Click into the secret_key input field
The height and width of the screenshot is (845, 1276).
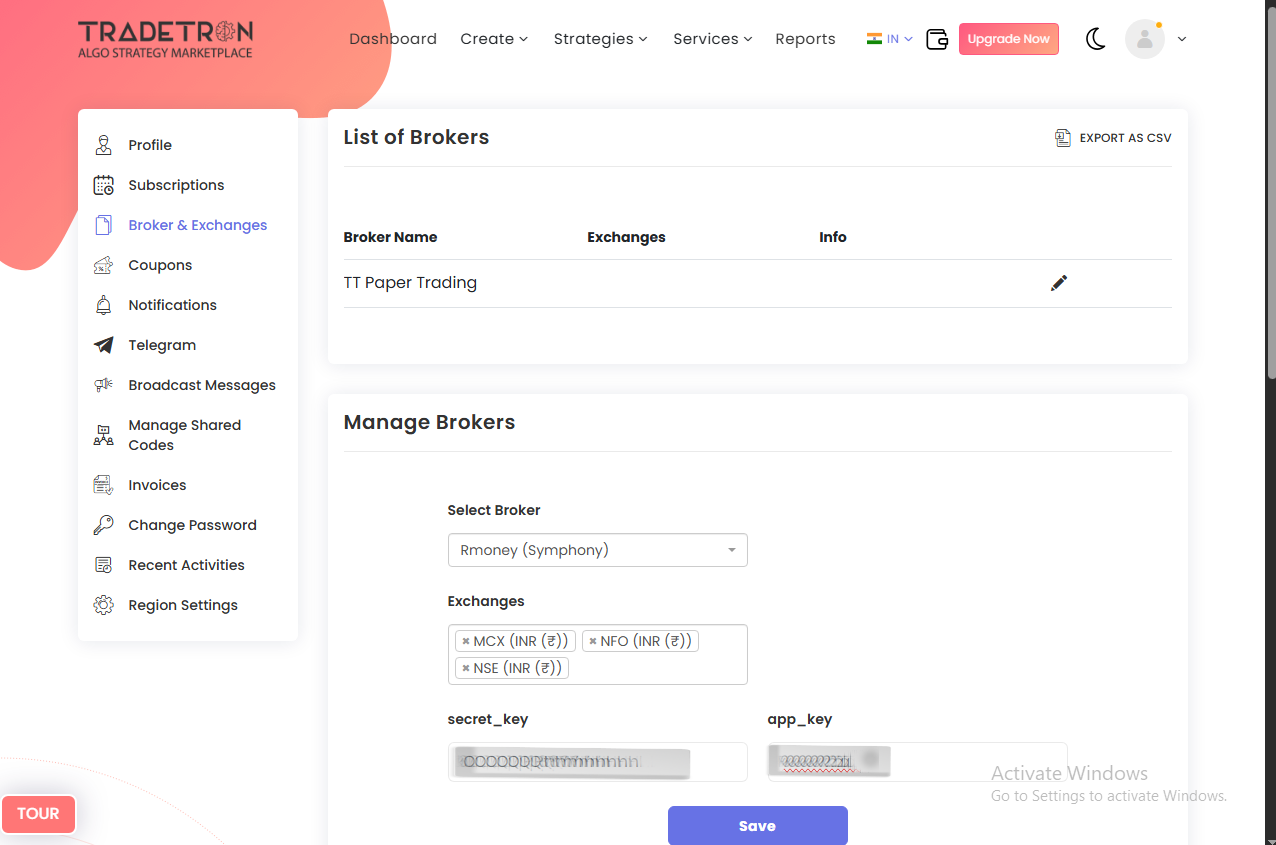[x=597, y=762]
